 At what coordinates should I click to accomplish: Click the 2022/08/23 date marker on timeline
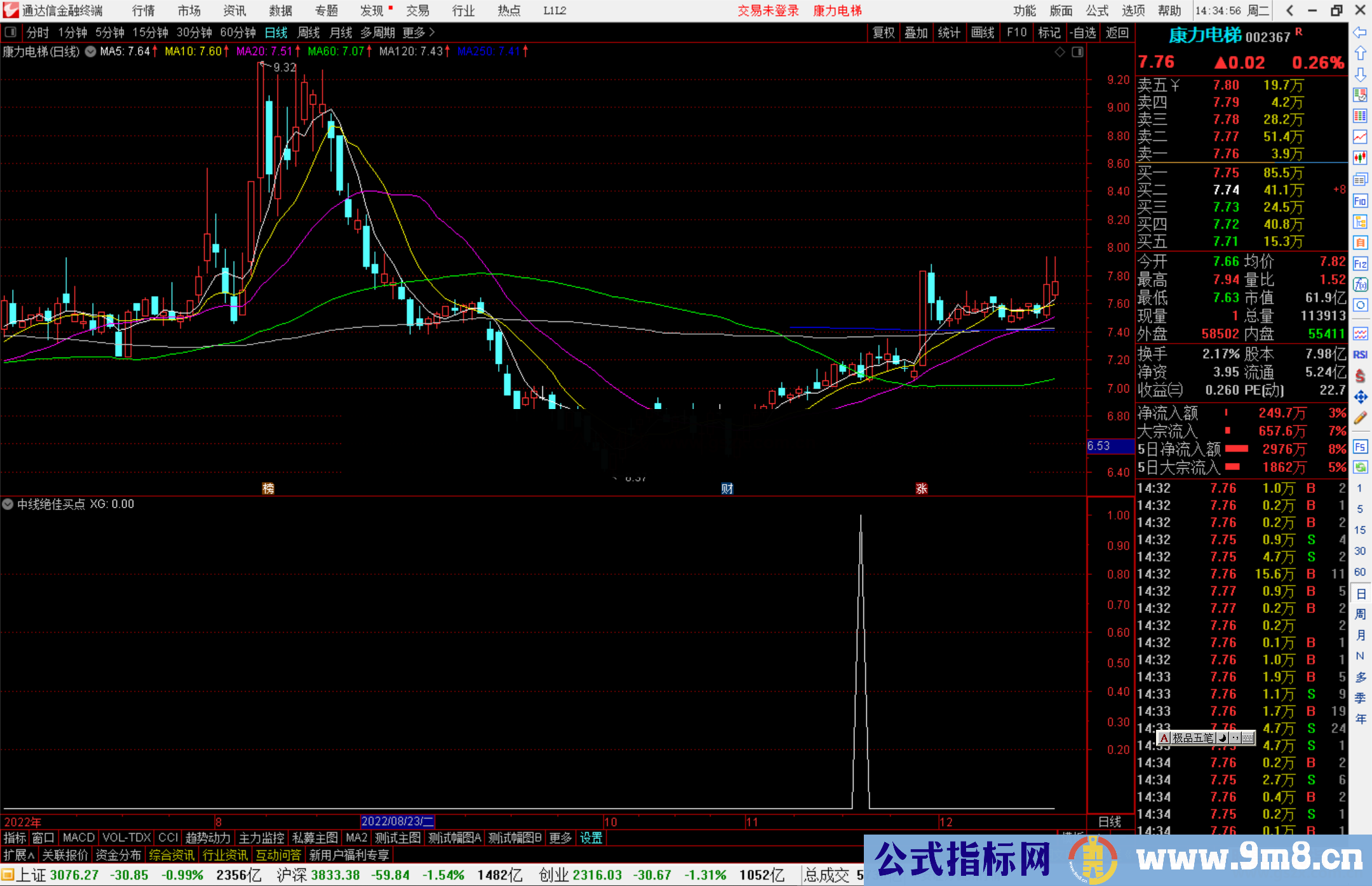[397, 821]
